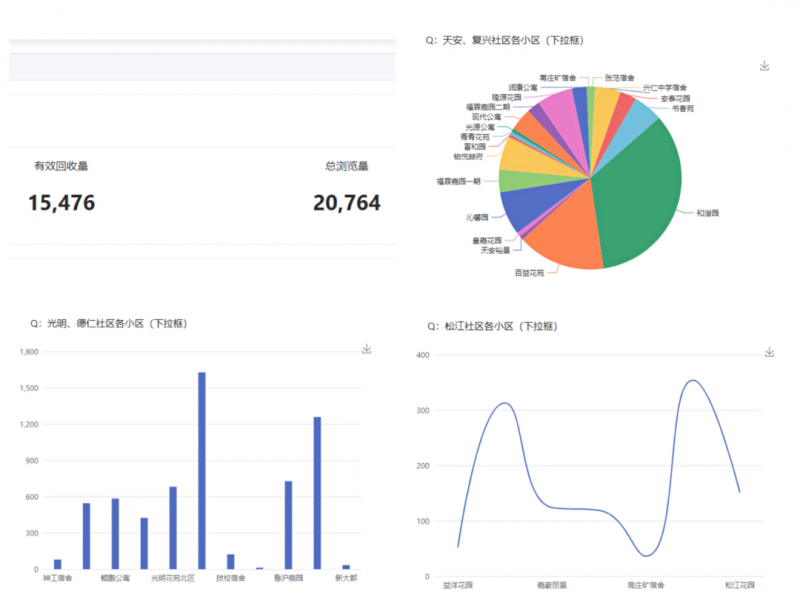800x600 pixels.
Task: Click the bar above 鲁沪嘉园
Action: click(x=288, y=524)
